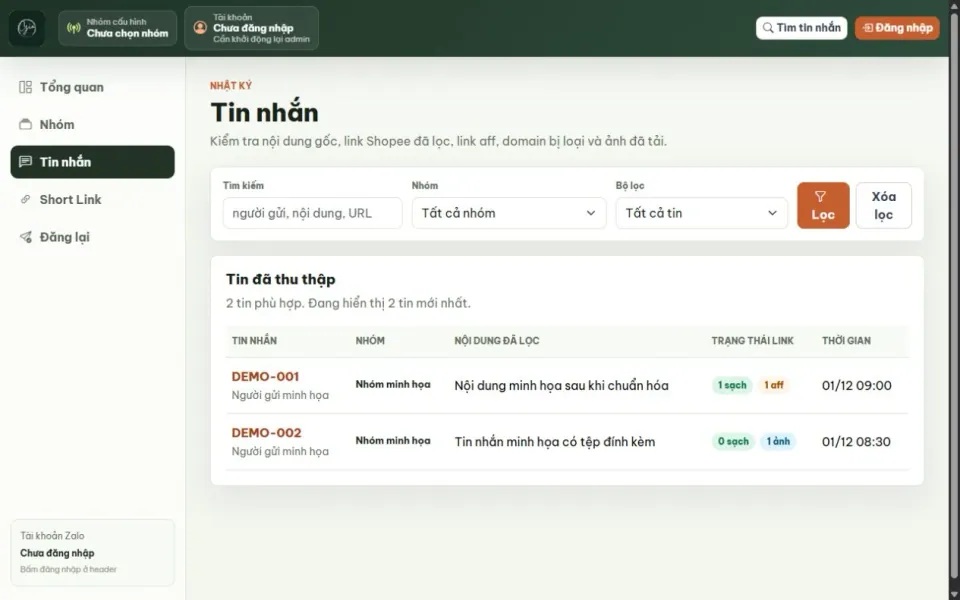Open the Short Link section

pos(92,199)
